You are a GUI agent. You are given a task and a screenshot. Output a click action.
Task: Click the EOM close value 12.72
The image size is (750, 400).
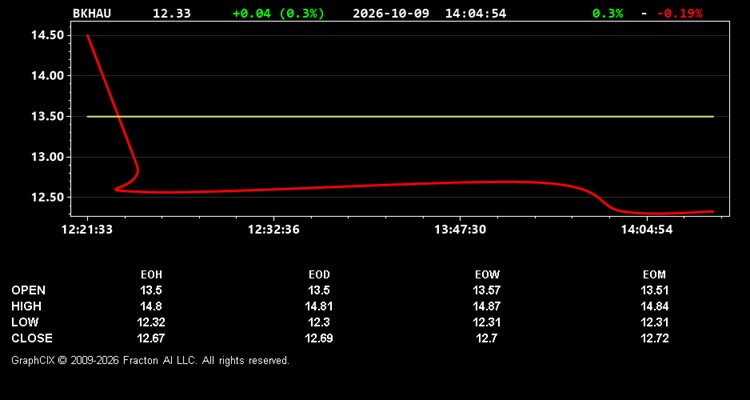[654, 338]
